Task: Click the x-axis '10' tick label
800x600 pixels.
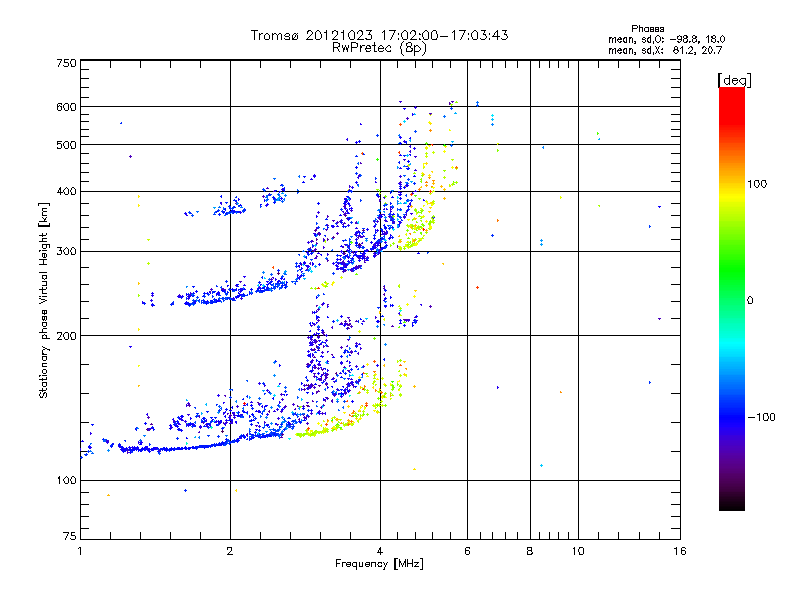Action: pos(578,551)
